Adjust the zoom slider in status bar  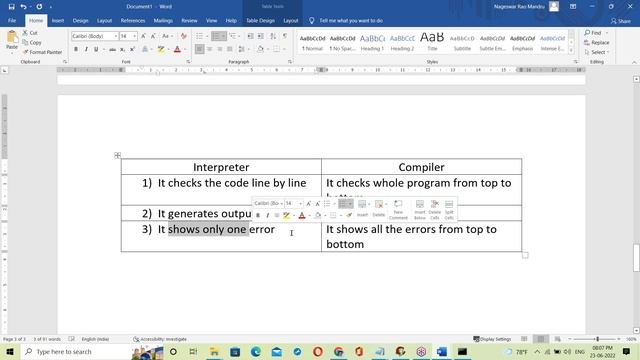(597, 339)
